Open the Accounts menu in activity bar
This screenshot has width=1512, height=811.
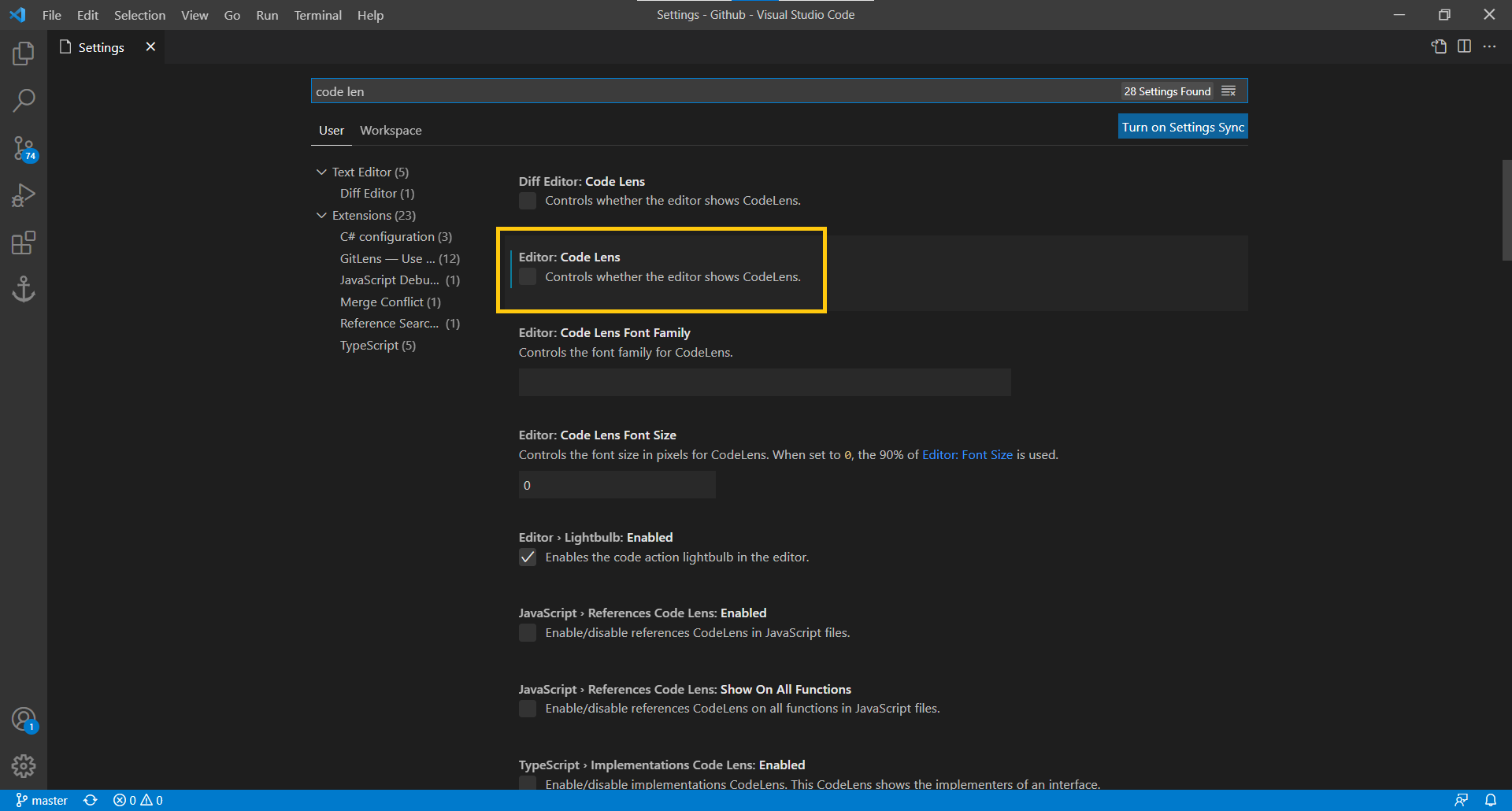tap(24, 720)
